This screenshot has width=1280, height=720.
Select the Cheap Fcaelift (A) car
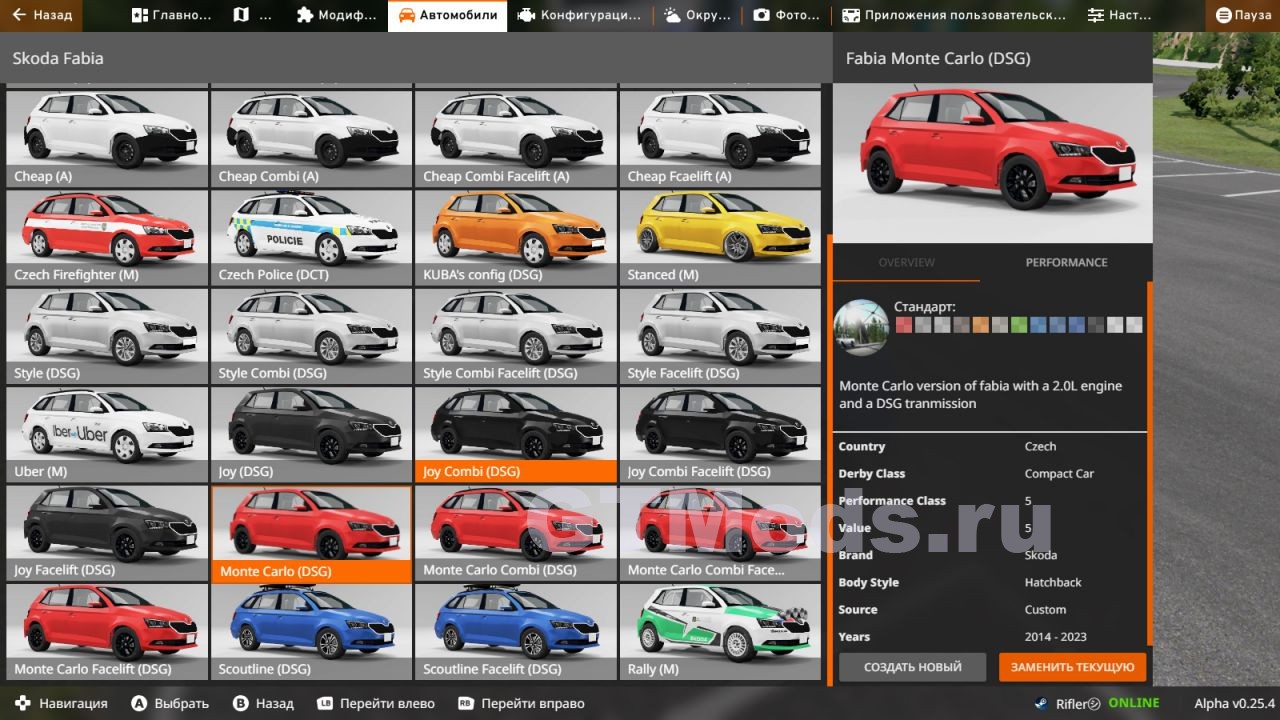click(x=720, y=138)
